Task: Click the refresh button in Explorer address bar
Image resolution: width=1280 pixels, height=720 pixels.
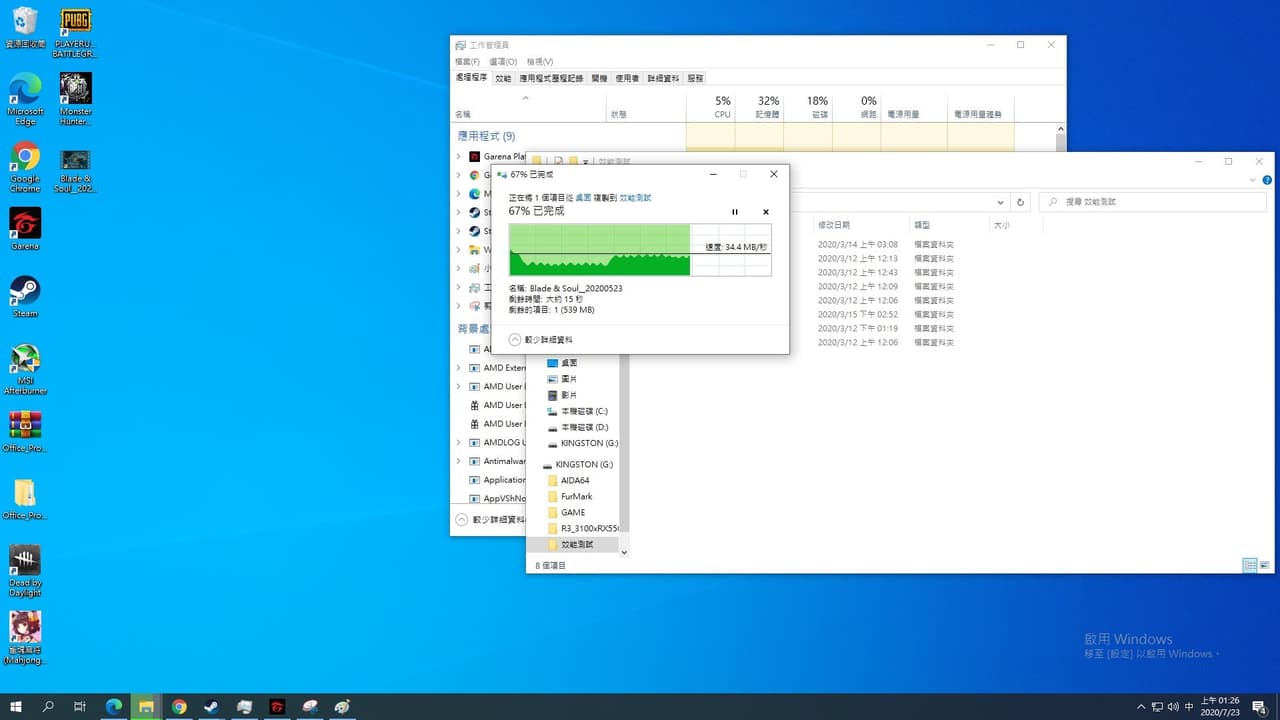Action: pos(1021,202)
